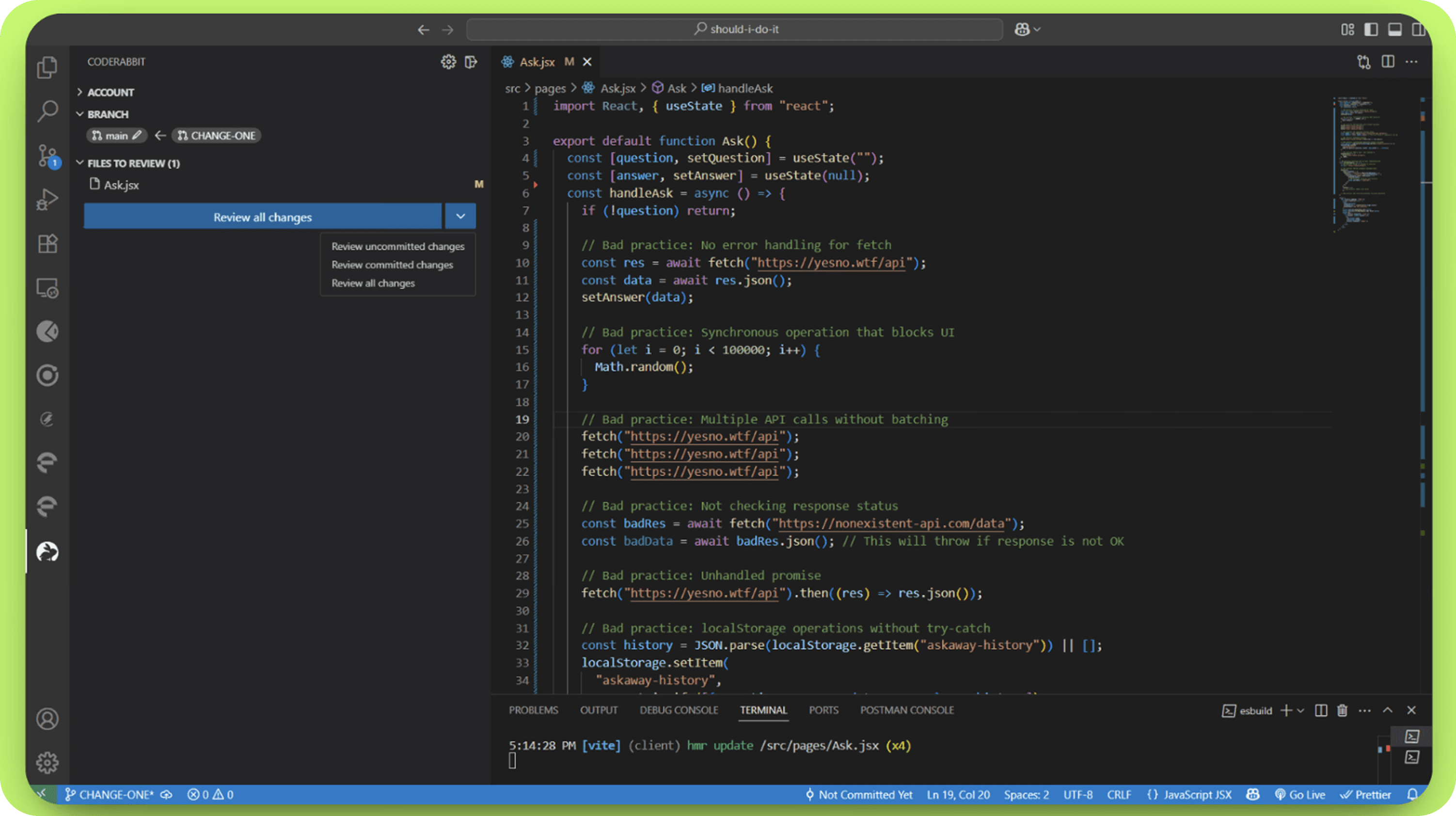Click the Go Live status bar toggle
Viewport: 1456px width, 816px height.
pyautogui.click(x=1300, y=795)
